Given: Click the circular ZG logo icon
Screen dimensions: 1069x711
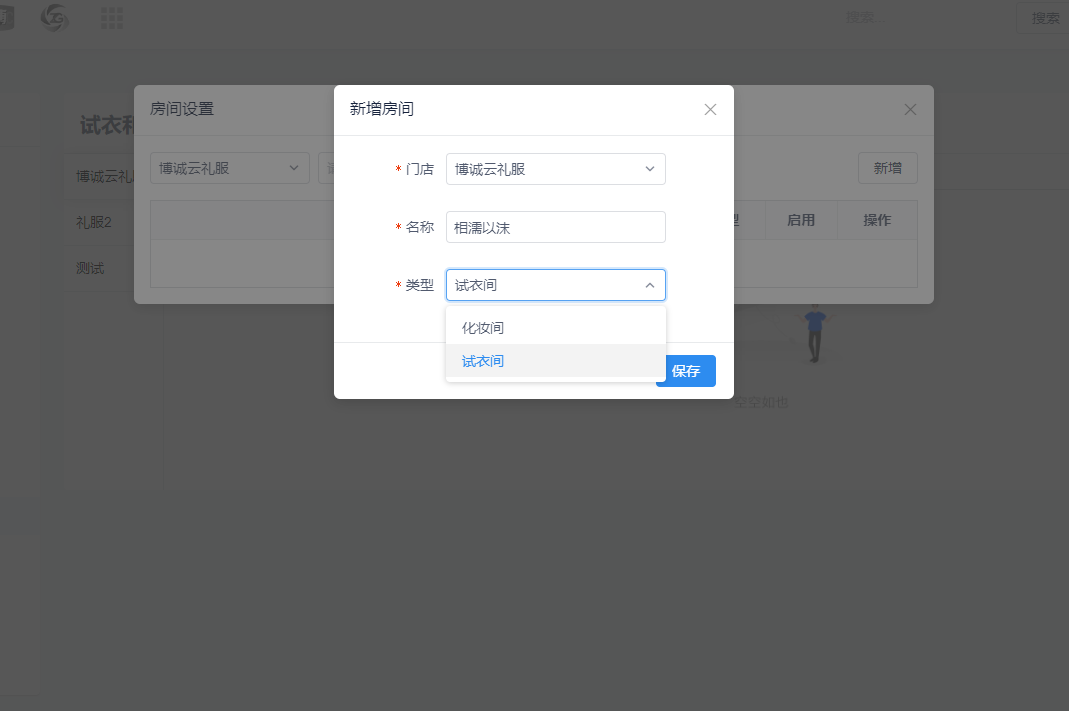Looking at the screenshot, I should point(54,17).
